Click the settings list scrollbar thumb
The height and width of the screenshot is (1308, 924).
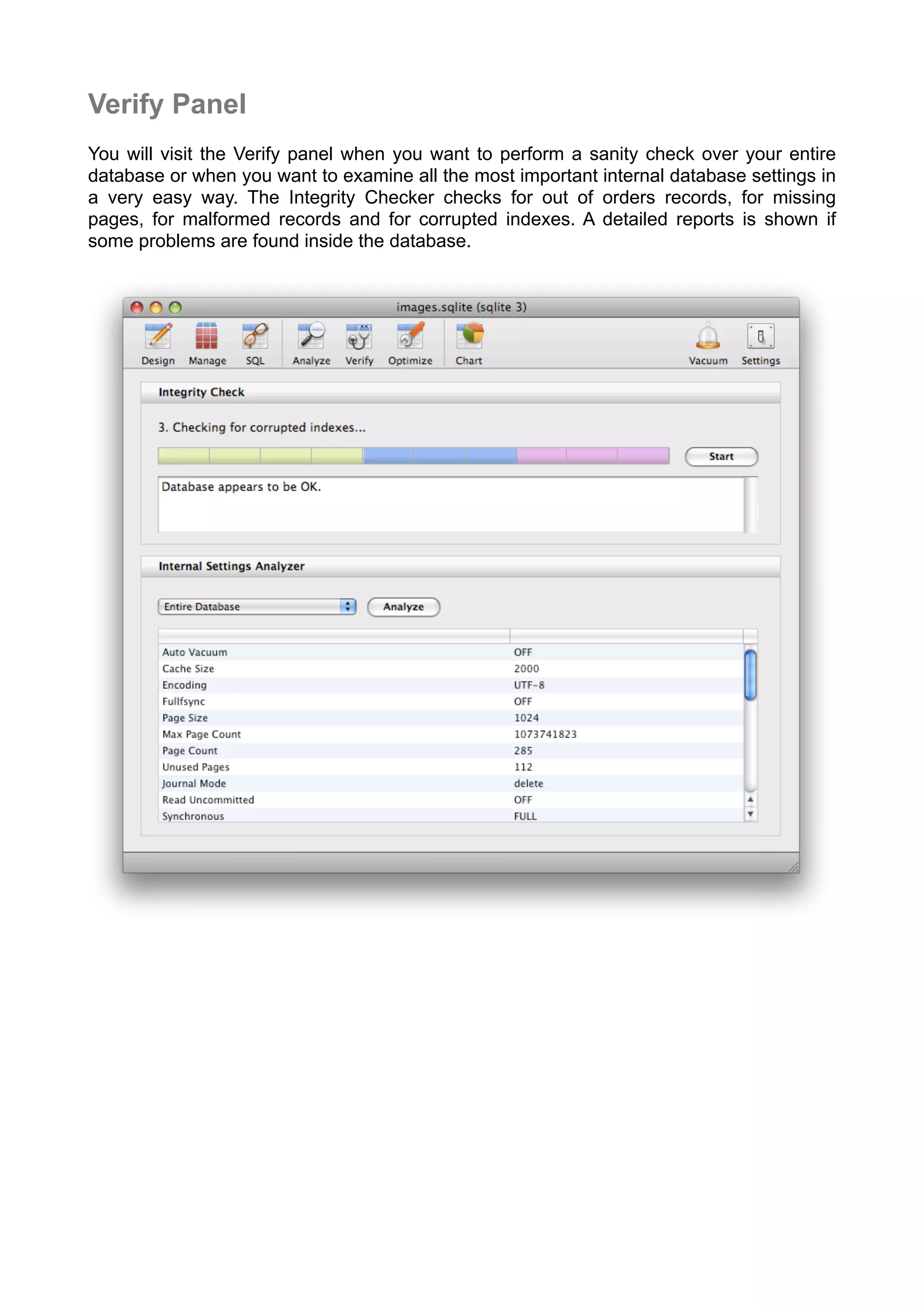point(750,674)
